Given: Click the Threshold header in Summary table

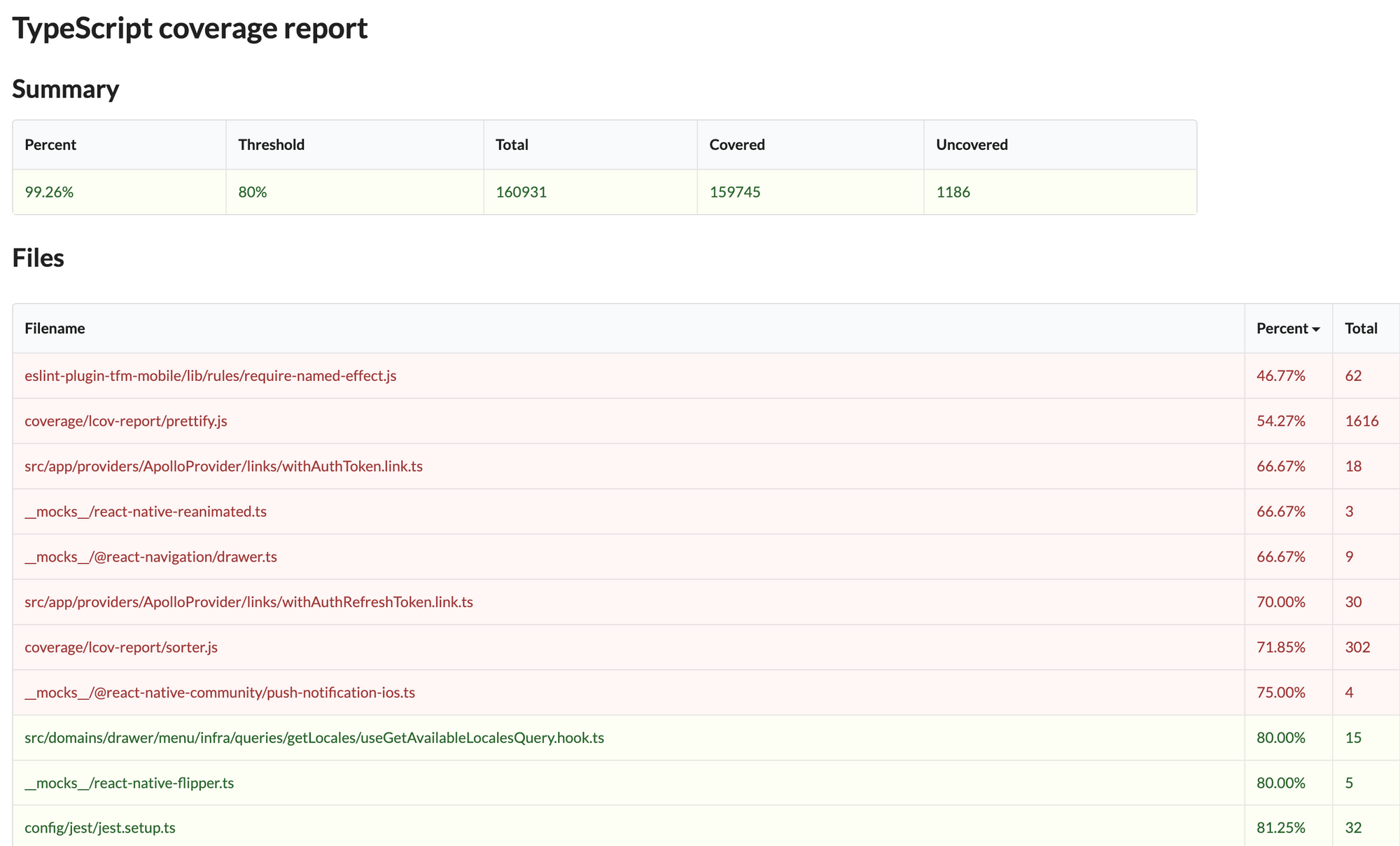Looking at the screenshot, I should pos(271,145).
